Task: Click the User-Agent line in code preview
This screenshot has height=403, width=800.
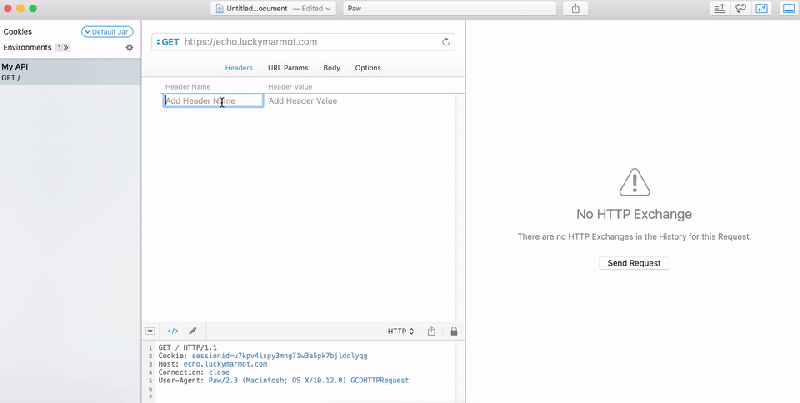Action: [284, 381]
